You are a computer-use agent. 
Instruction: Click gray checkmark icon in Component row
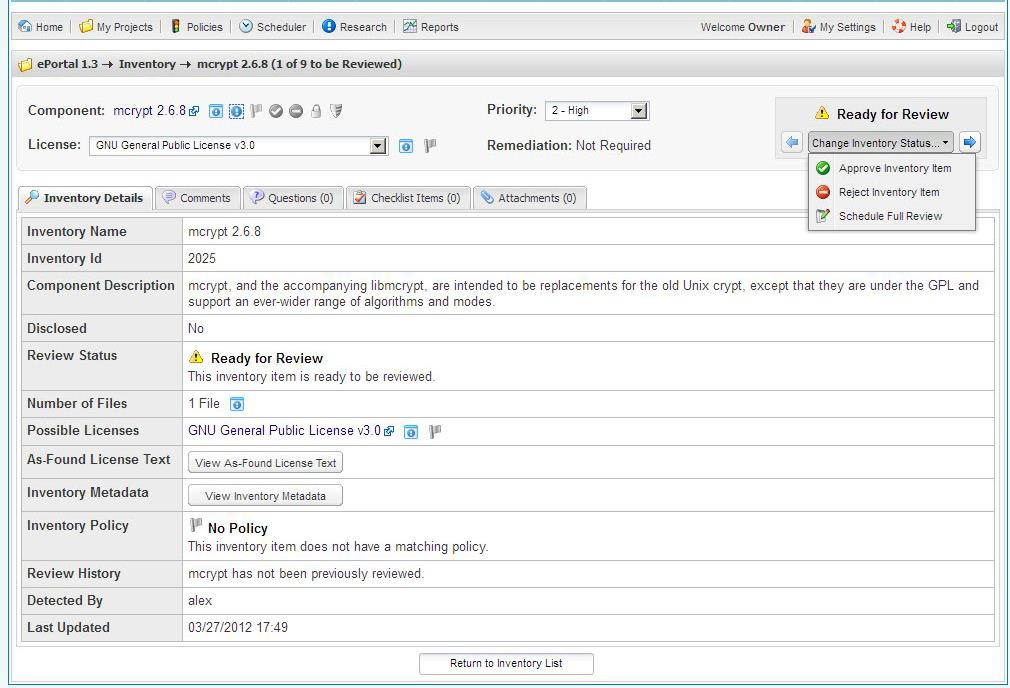coord(276,111)
